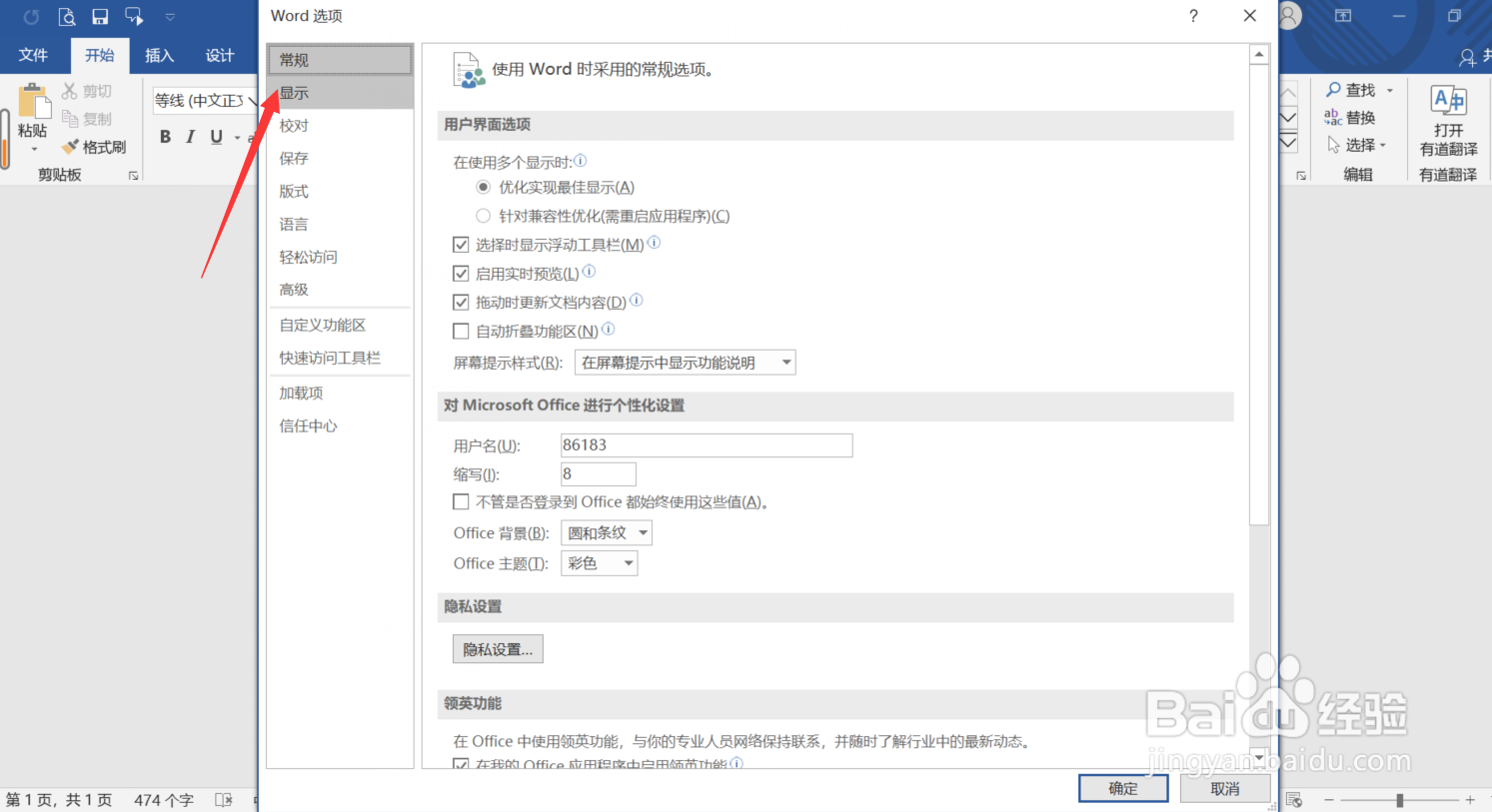Click the read aloud comment icon in title bar
Viewport: 1492px width, 812px height.
point(134,16)
